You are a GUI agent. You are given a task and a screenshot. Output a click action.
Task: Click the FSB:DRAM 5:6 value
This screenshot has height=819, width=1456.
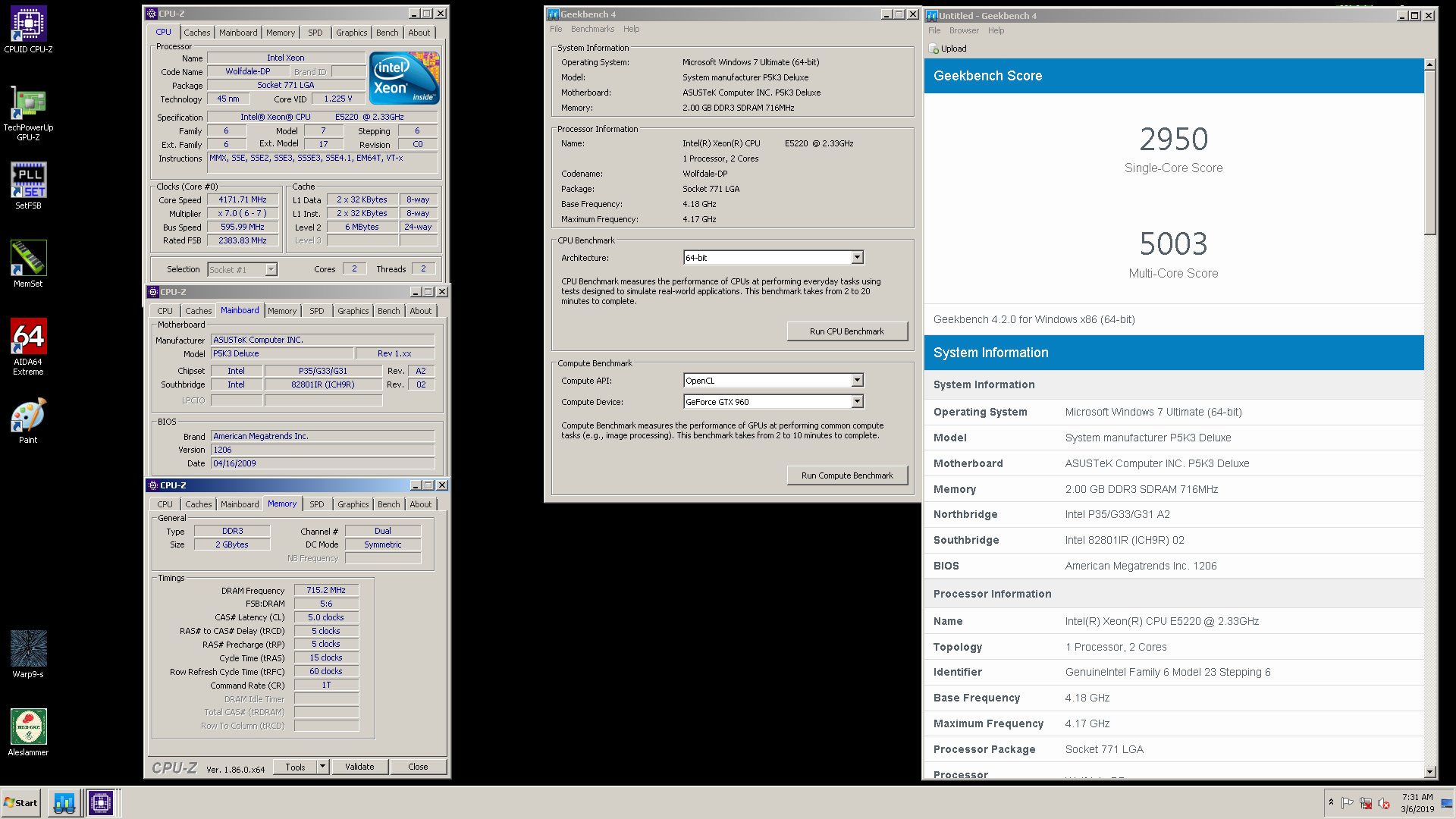click(326, 604)
